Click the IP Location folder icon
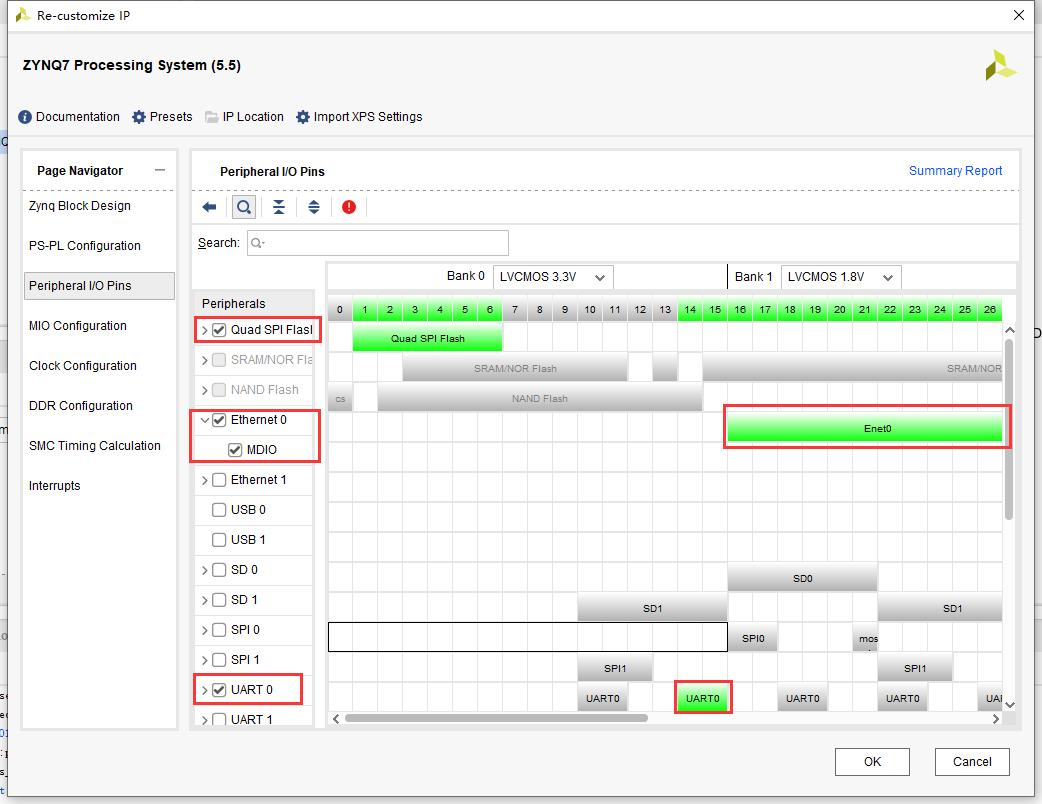The image size is (1042, 804). tap(211, 117)
